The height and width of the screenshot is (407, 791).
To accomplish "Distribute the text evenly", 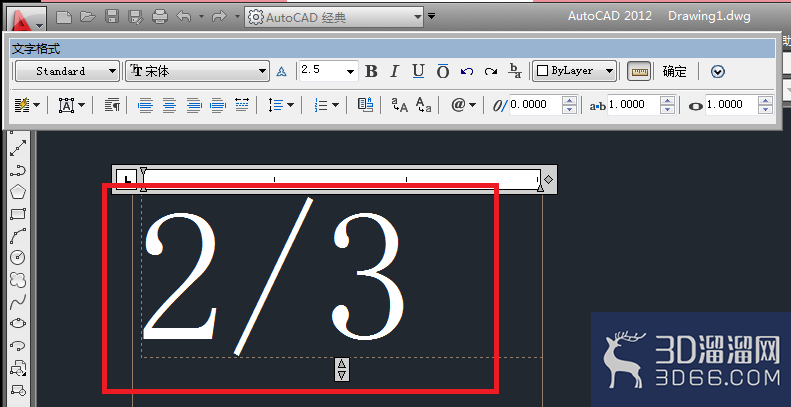I will pos(242,105).
